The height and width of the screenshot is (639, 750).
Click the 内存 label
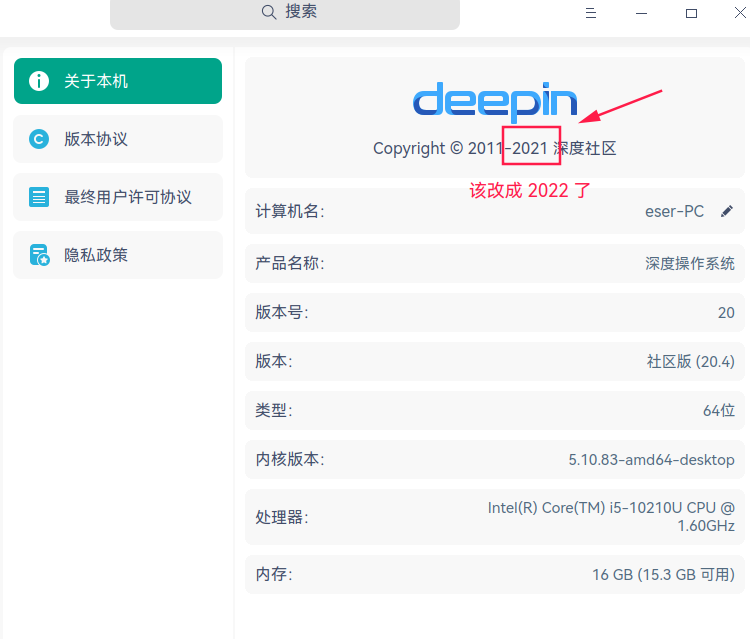tap(274, 574)
